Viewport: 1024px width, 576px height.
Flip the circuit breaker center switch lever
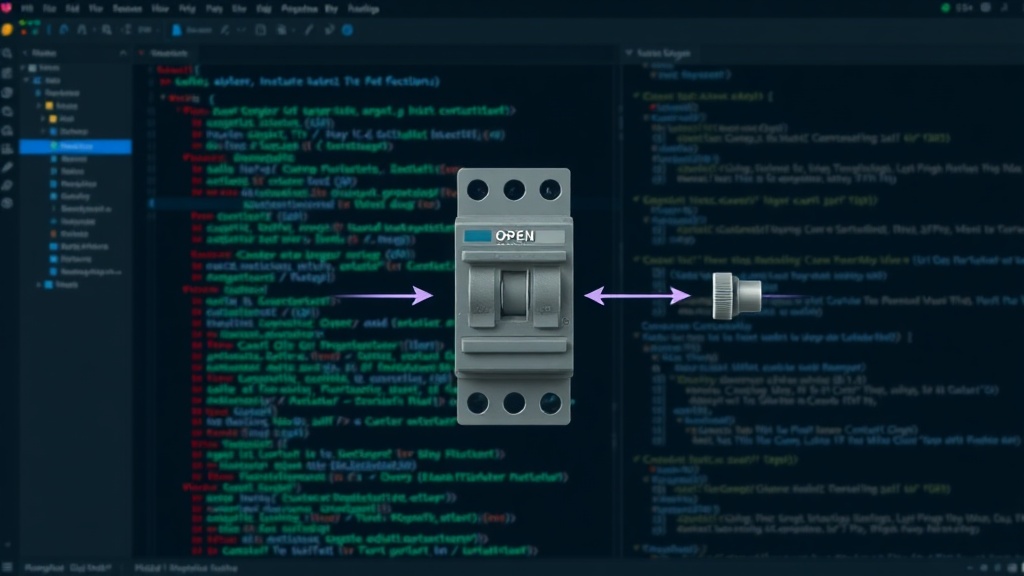[x=514, y=295]
